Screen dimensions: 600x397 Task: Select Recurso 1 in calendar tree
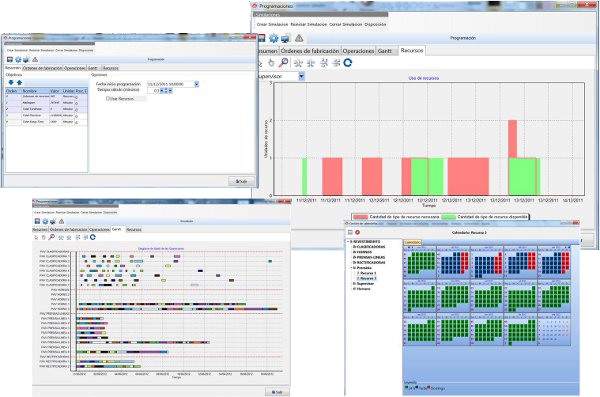coord(368,273)
